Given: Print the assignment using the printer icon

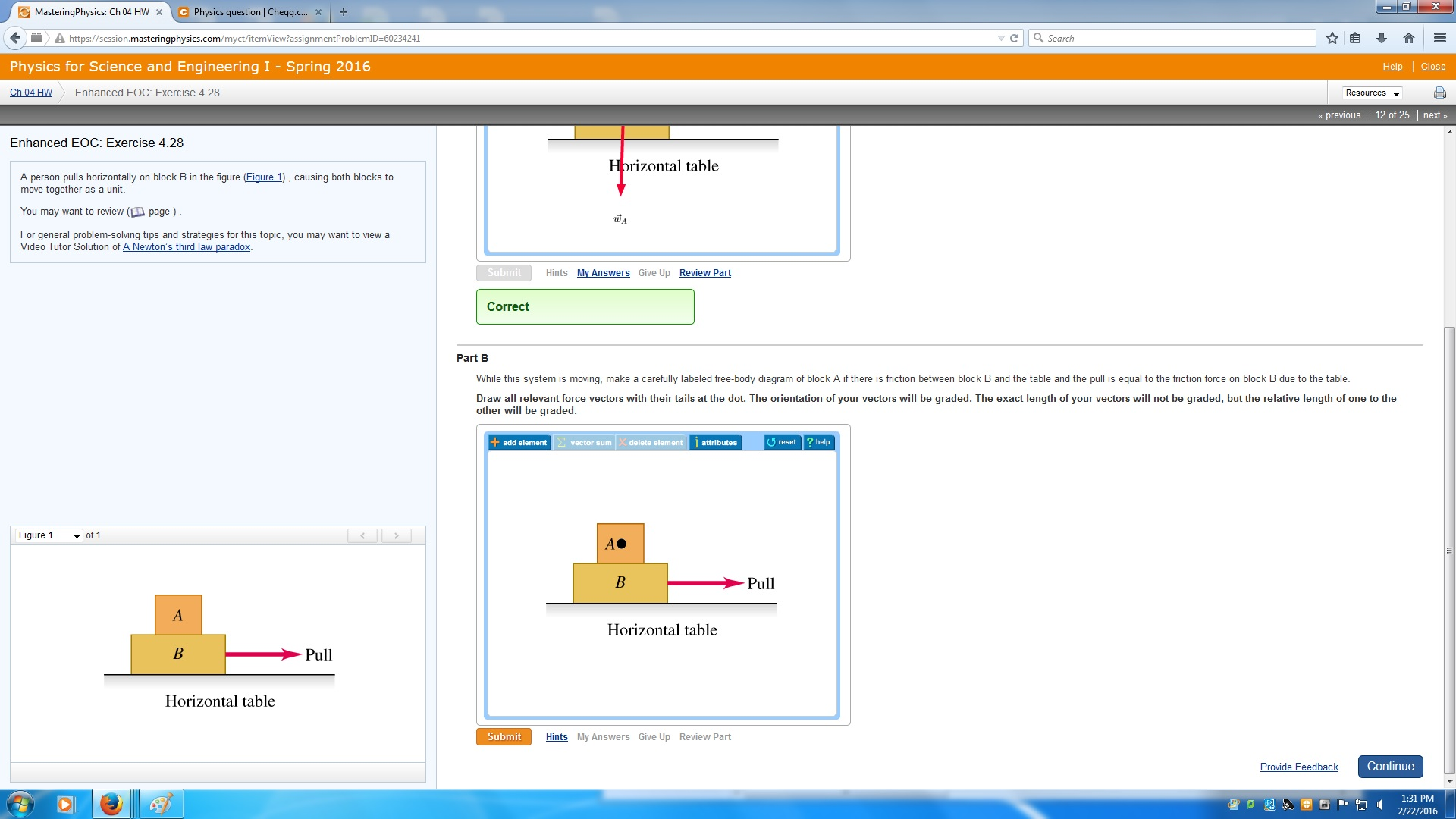Looking at the screenshot, I should [x=1439, y=93].
